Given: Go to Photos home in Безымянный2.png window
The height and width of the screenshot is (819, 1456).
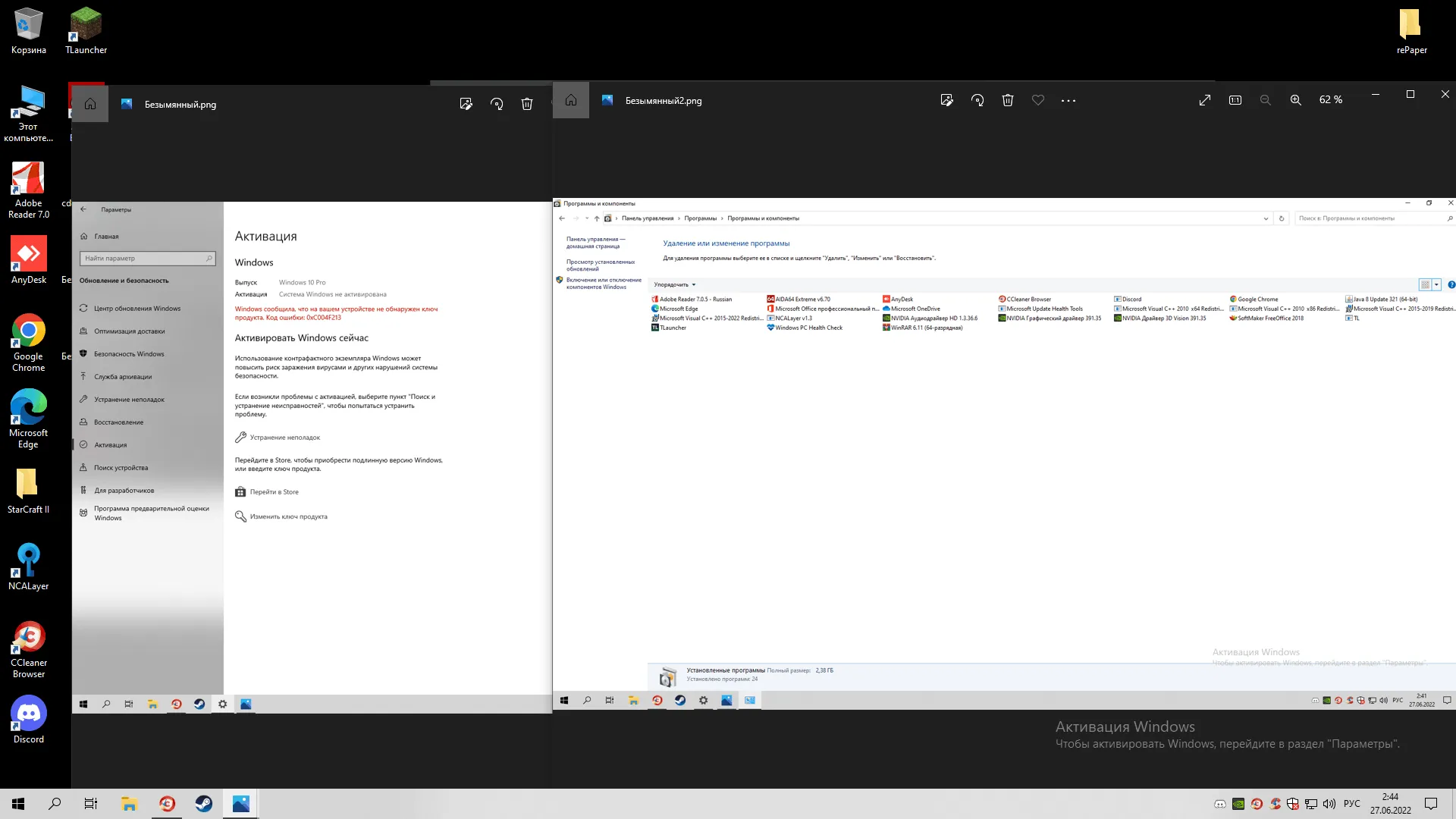Looking at the screenshot, I should point(571,100).
